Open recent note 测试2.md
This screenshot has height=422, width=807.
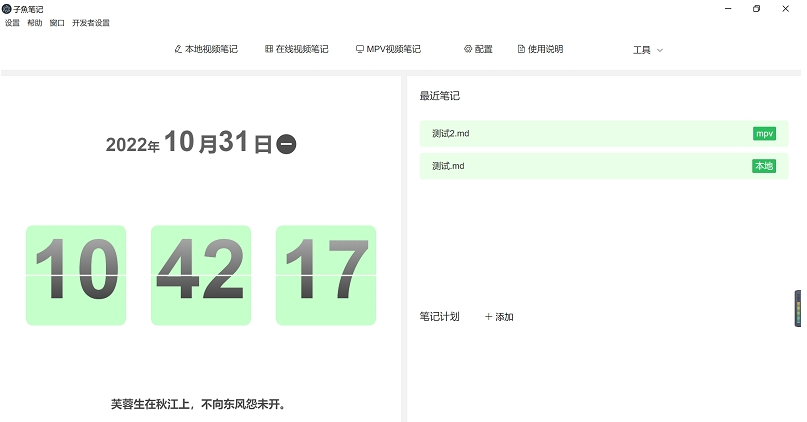(604, 134)
